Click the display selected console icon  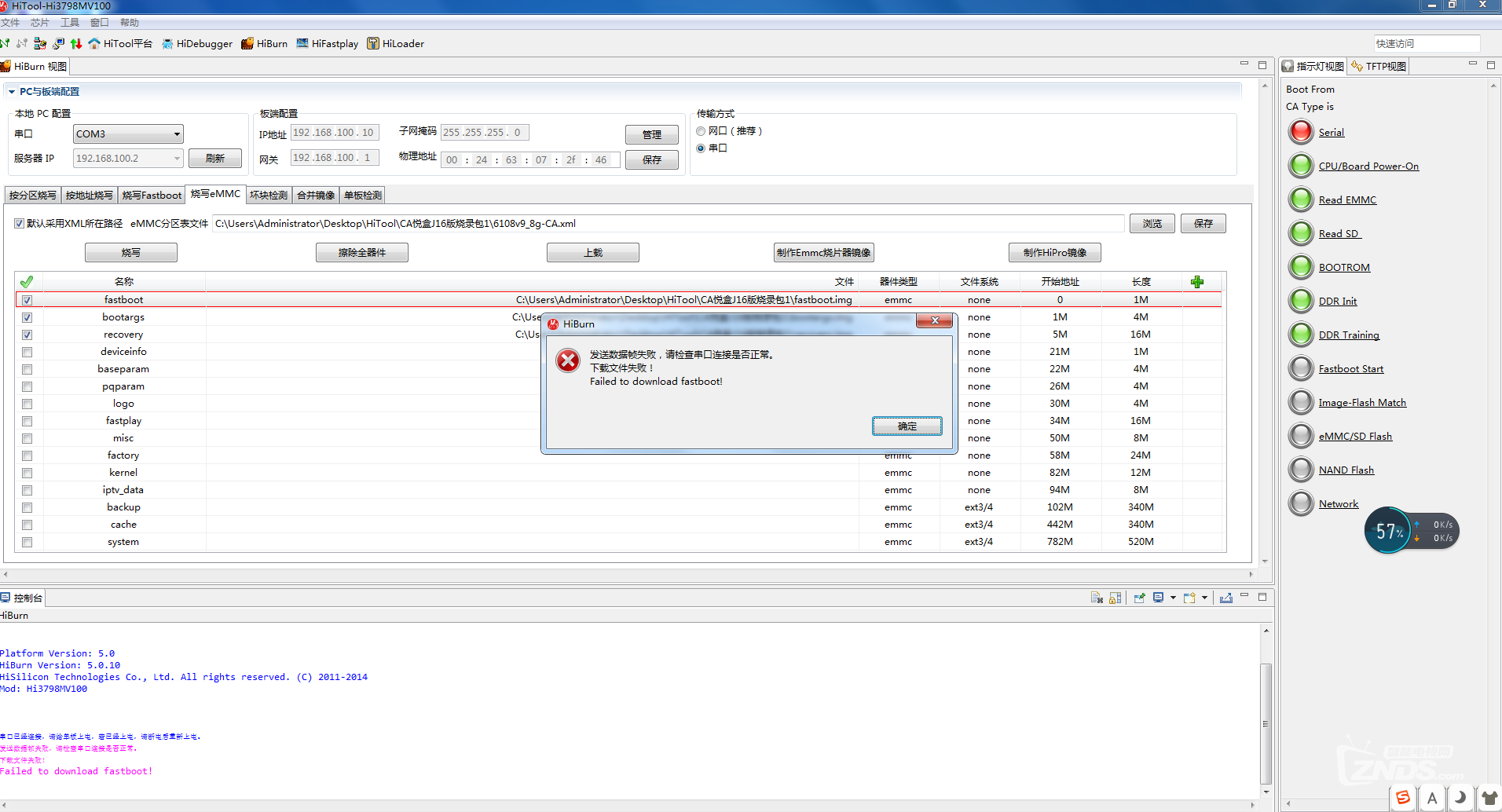1158,598
